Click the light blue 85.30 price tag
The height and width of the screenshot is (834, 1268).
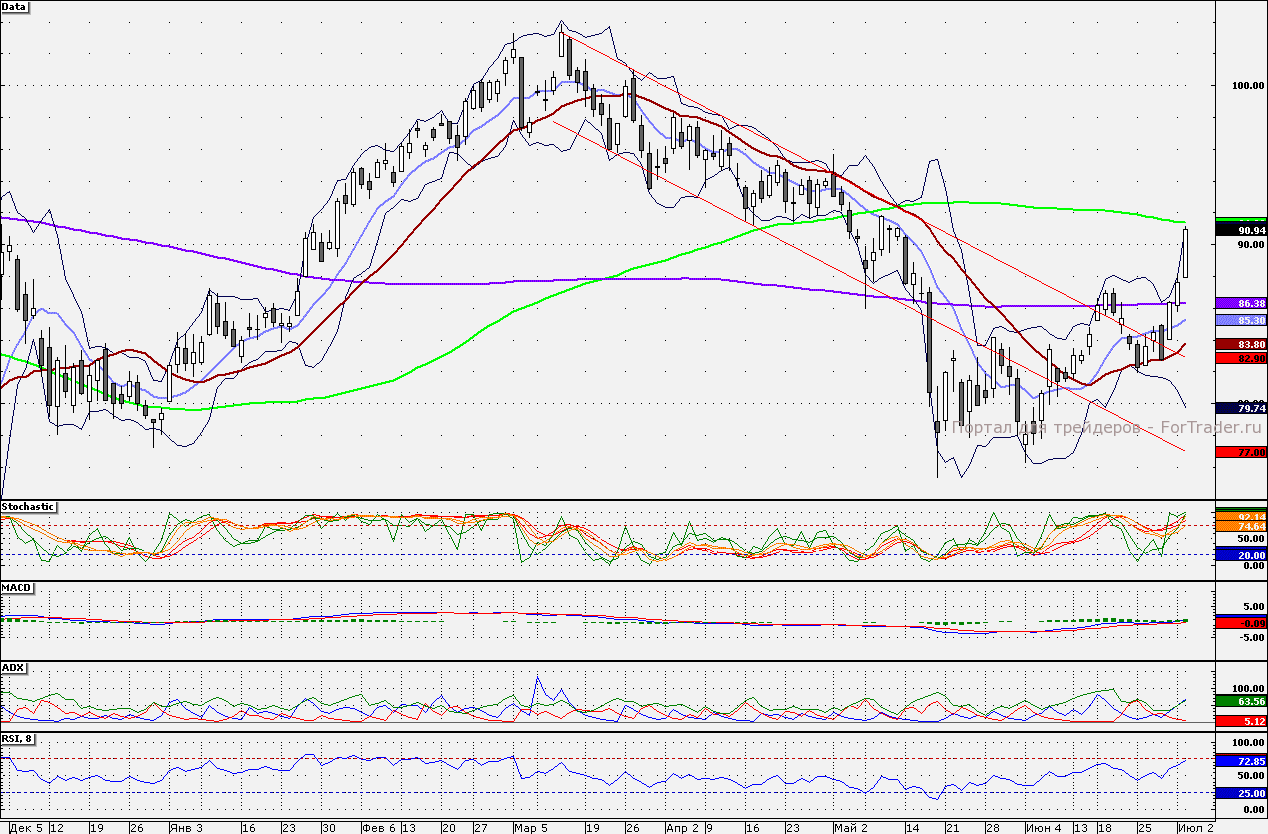1240,320
